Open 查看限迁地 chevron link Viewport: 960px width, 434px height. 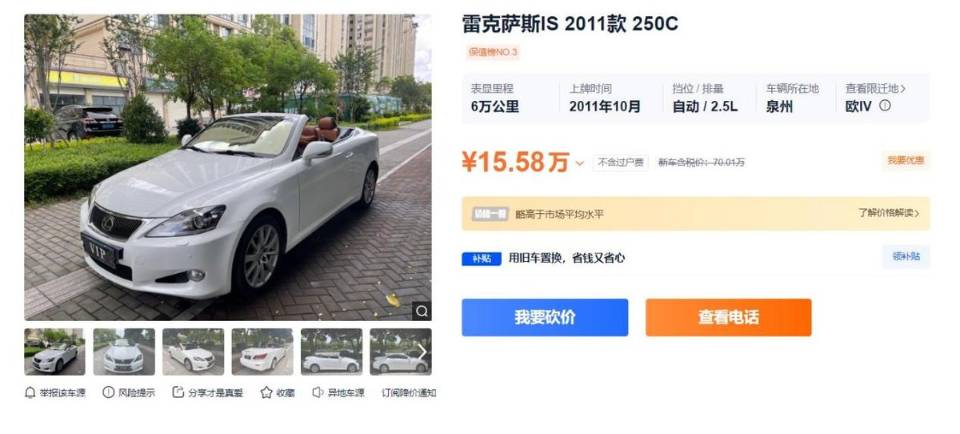click(876, 89)
